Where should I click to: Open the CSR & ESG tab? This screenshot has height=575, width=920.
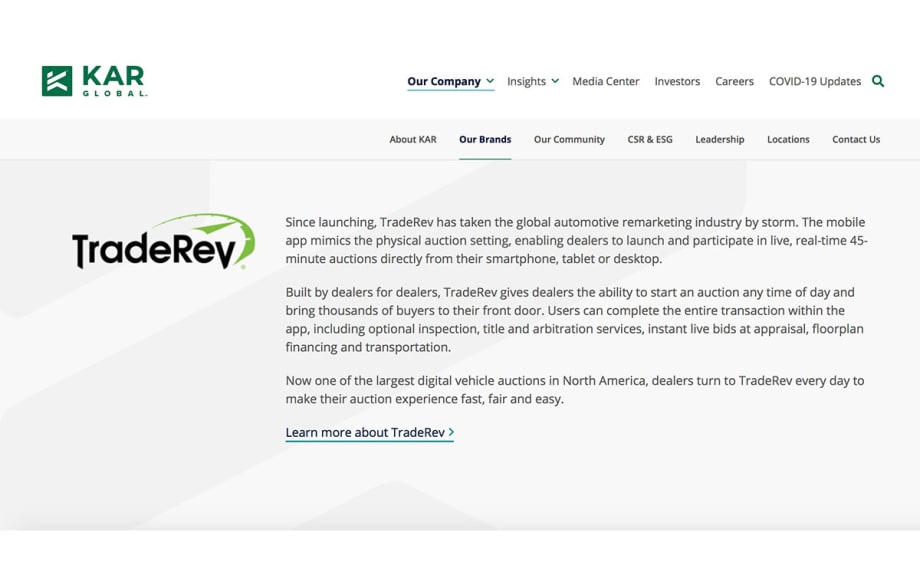[x=650, y=139]
